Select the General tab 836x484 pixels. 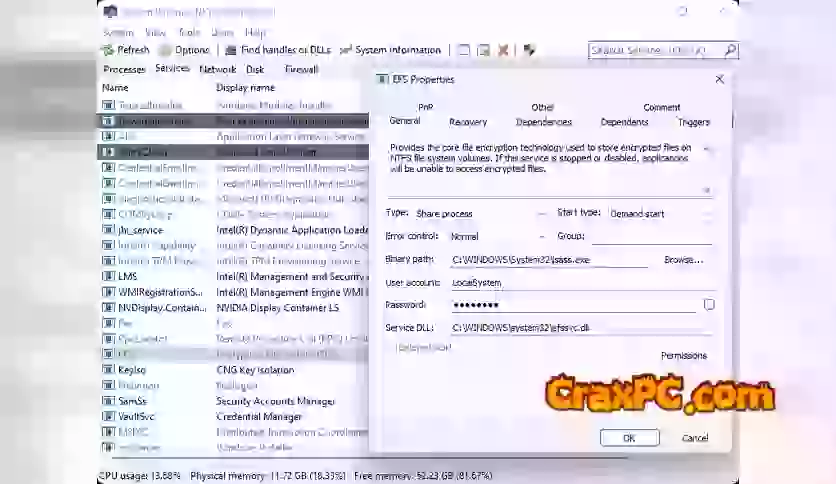tap(405, 121)
